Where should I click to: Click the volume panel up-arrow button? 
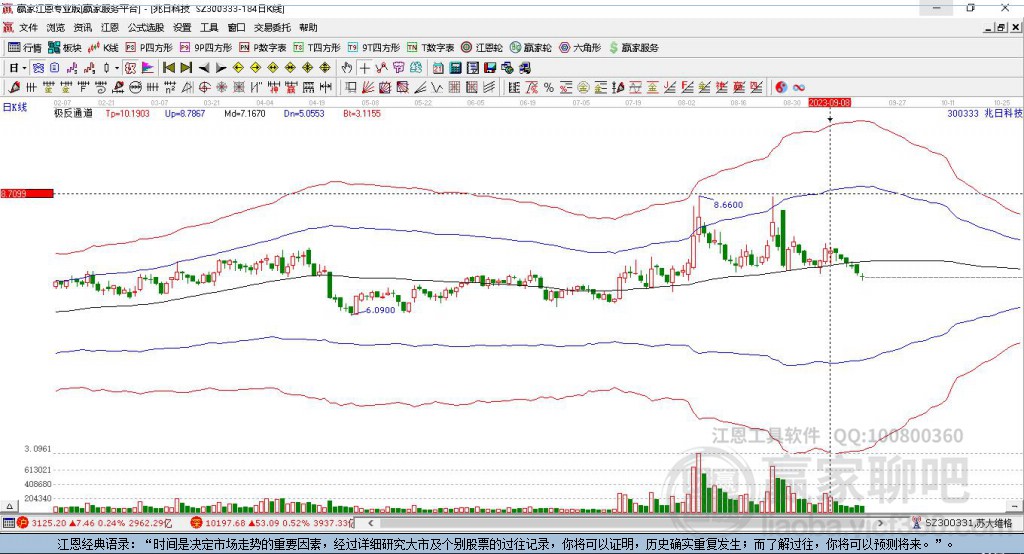[9, 506]
